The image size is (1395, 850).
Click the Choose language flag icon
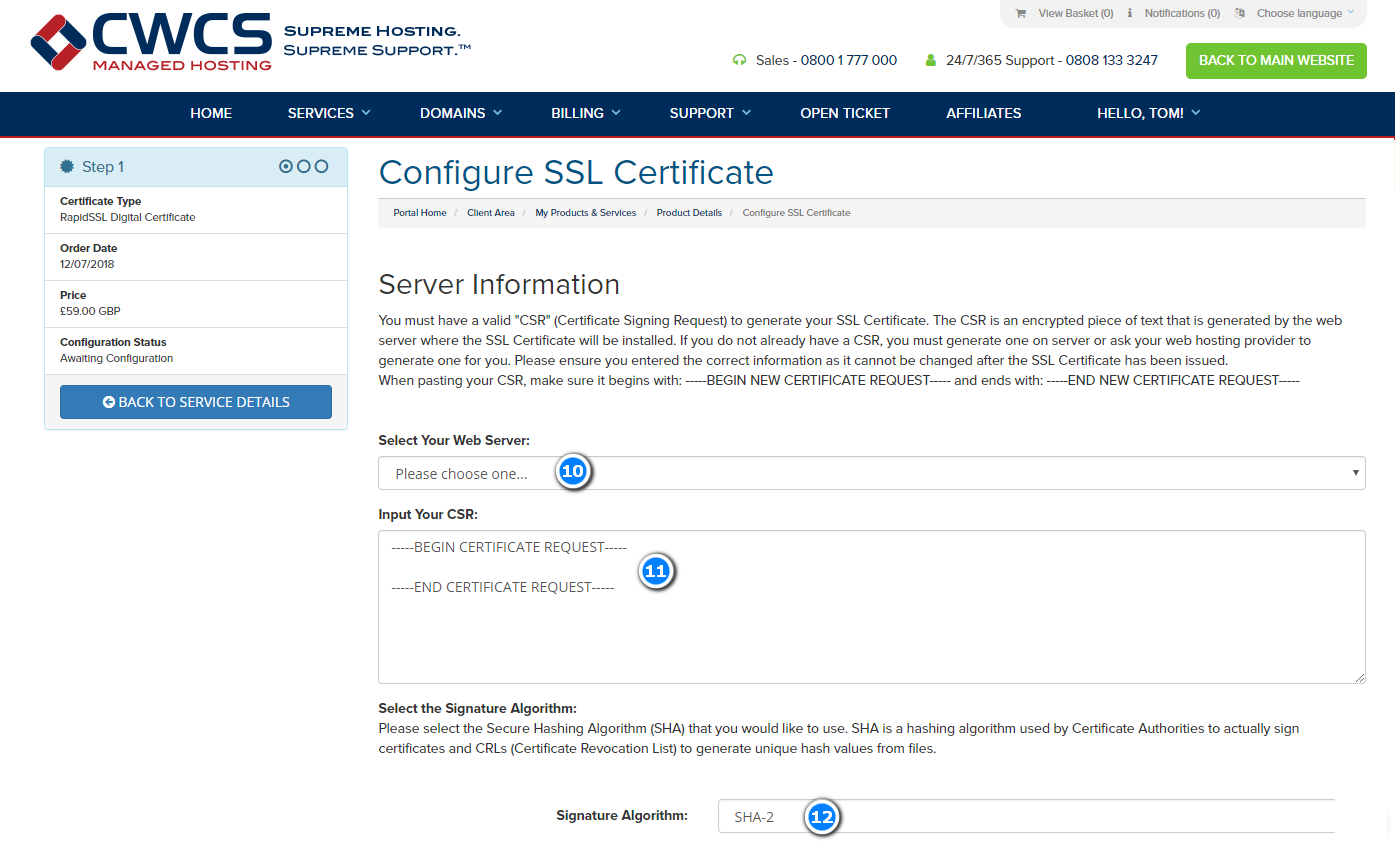(x=1240, y=14)
